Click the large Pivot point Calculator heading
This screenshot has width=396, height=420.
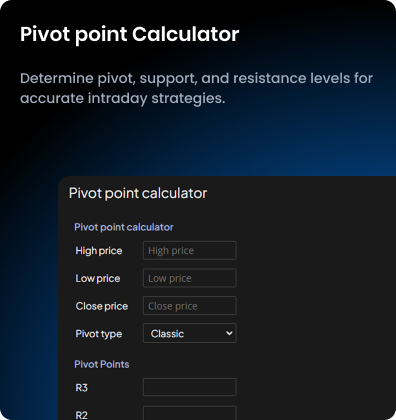129,34
